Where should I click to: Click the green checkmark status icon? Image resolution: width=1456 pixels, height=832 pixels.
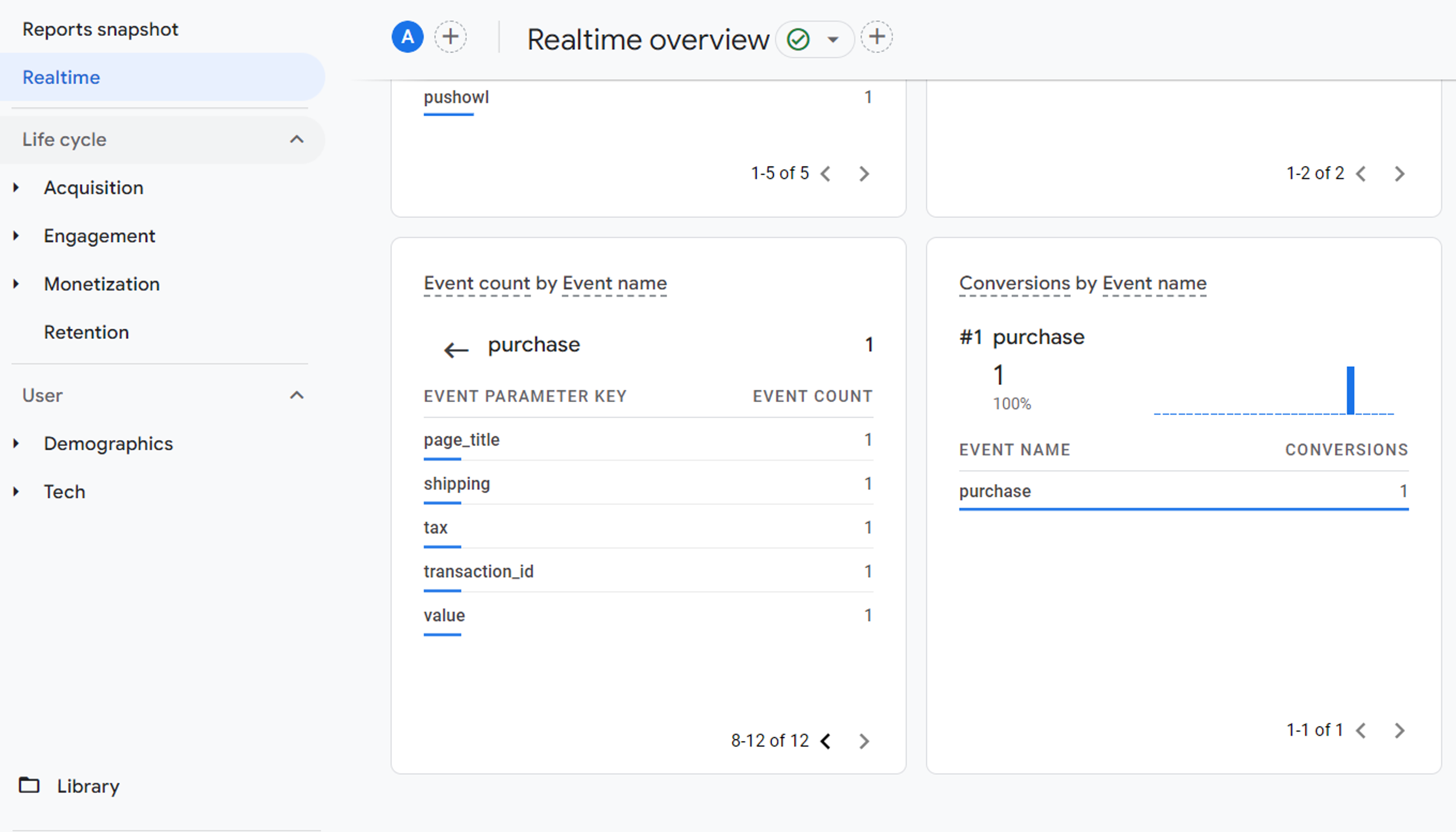[x=798, y=39]
